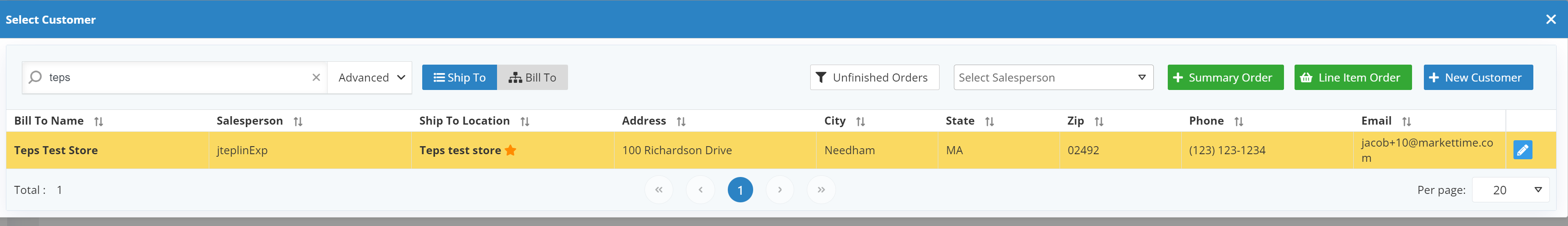Viewport: 1568px width, 226px height.
Task: Sort by Bill To Name column arrows
Action: pyautogui.click(x=98, y=121)
